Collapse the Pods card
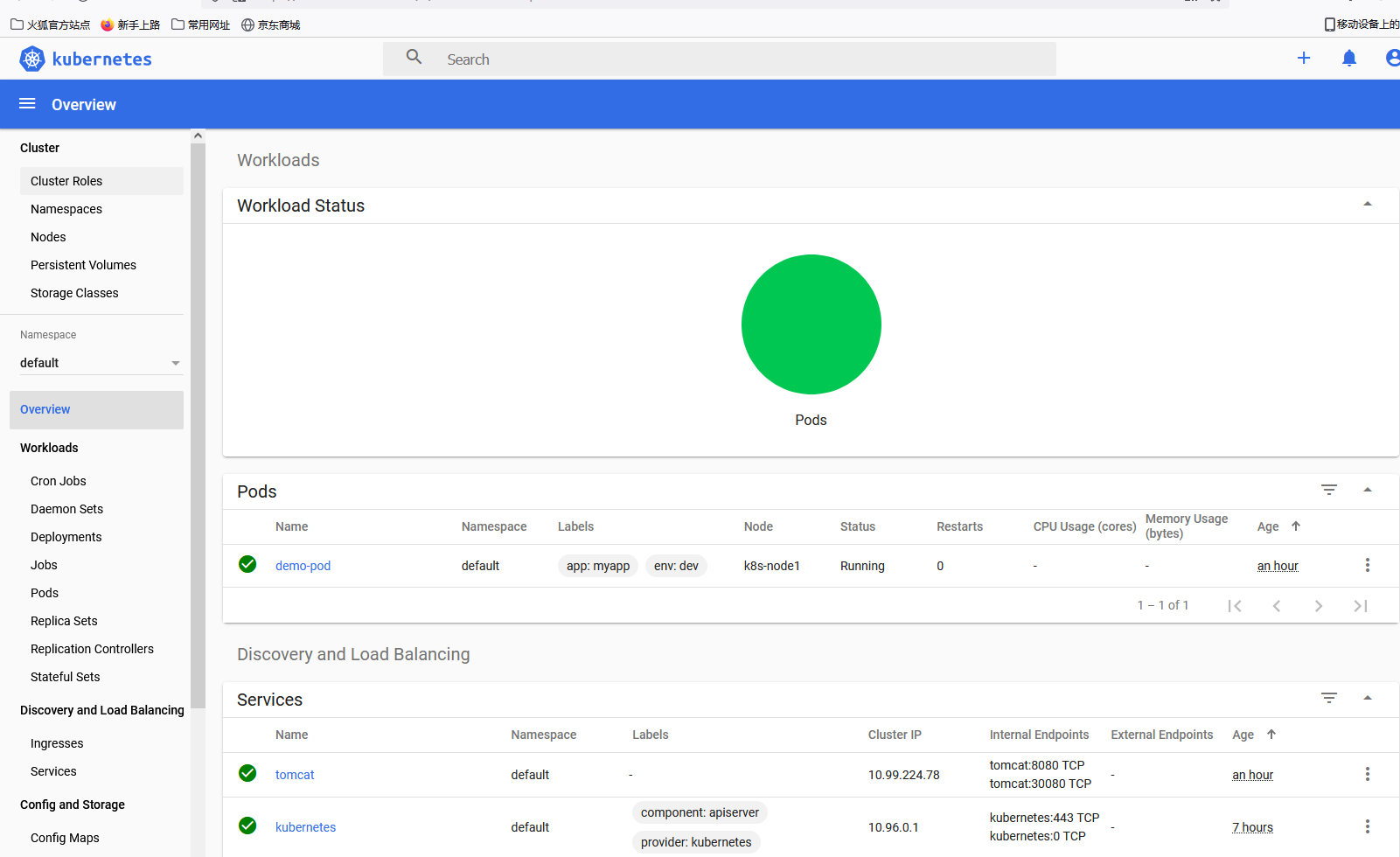This screenshot has width=1400, height=857. click(x=1368, y=490)
